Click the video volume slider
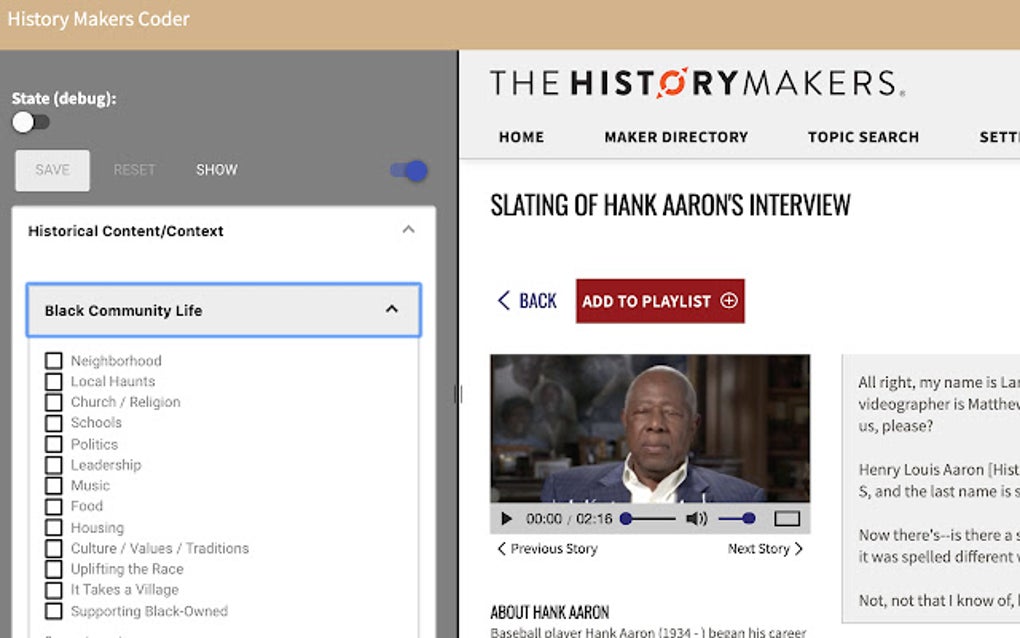The height and width of the screenshot is (638, 1020). pyautogui.click(x=737, y=519)
